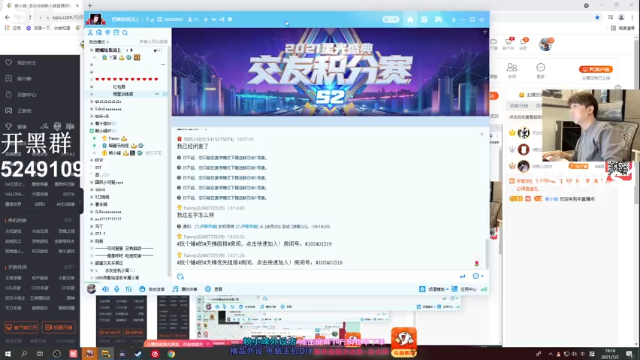The width and height of the screenshot is (640, 360).
Task: Click the music note accompaniment button
Action: 185,289
